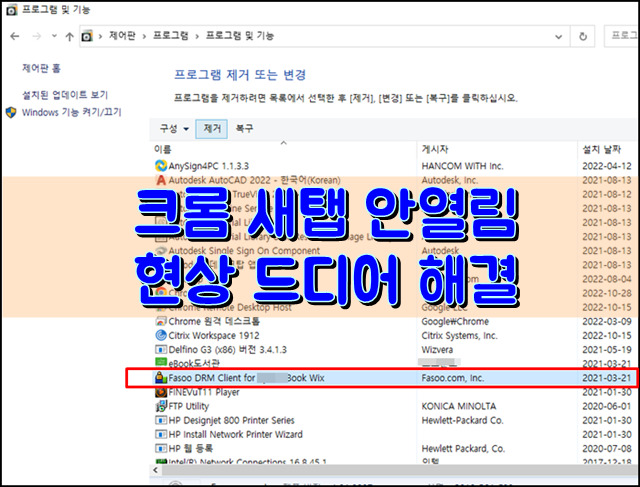Select Chrome 원격 데스크톱 entry
This screenshot has width=640, height=487.
pos(214,321)
